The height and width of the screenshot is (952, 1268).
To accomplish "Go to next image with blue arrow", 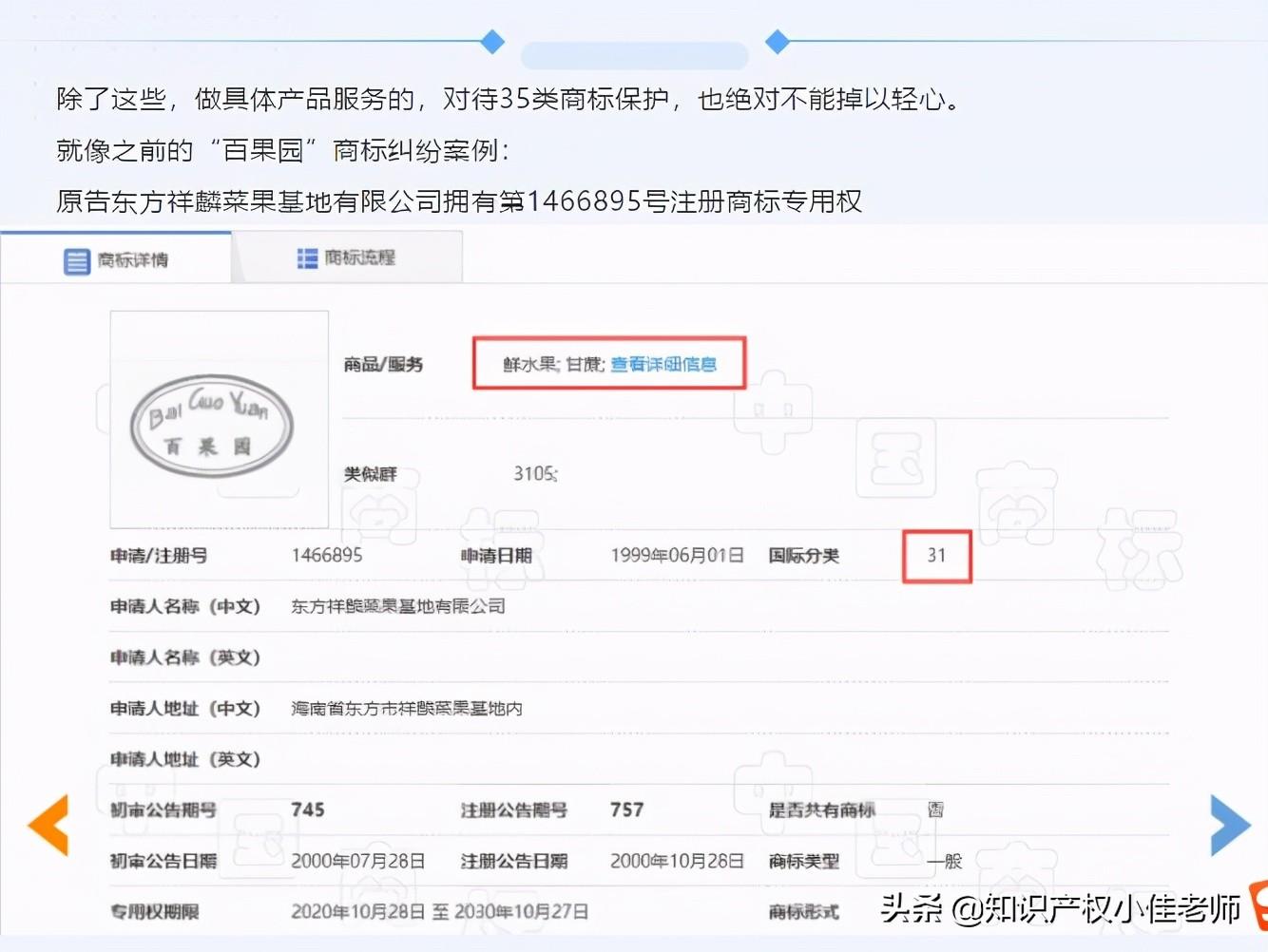I will pos(1230,825).
